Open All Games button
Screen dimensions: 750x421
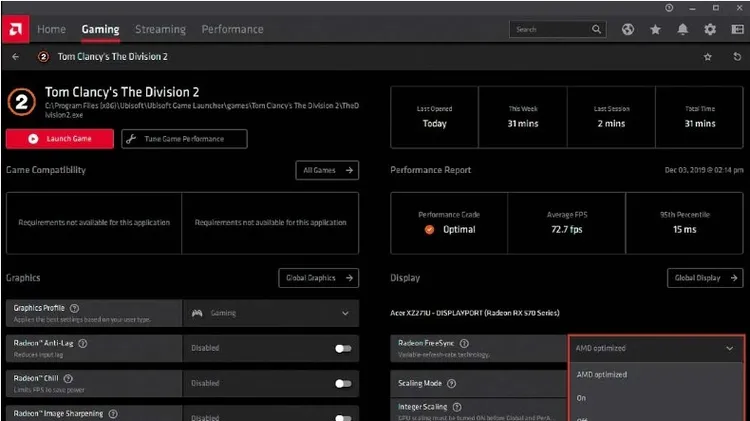327,170
